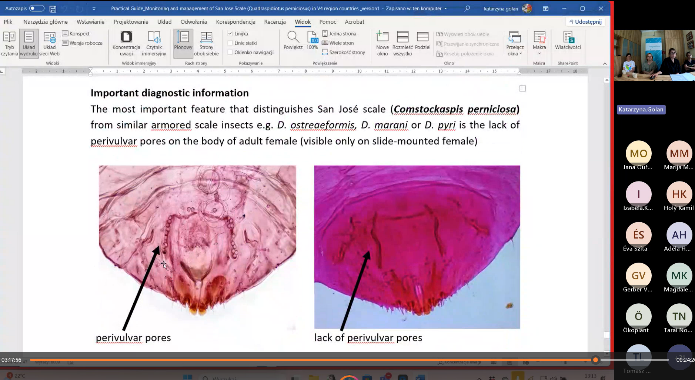The height and width of the screenshot is (380, 695).
Task: Select Pionowy page movement
Action: pyautogui.click(x=183, y=43)
